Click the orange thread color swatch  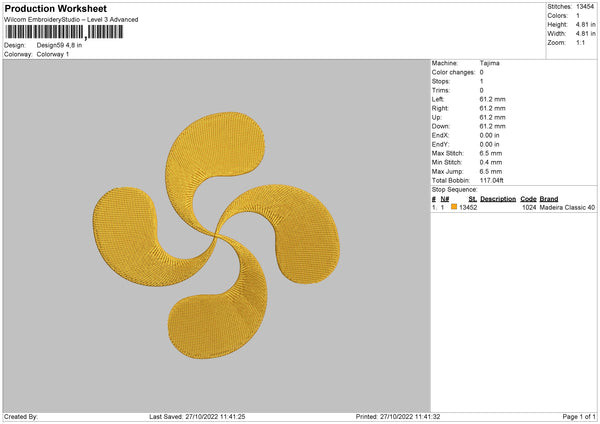(454, 207)
